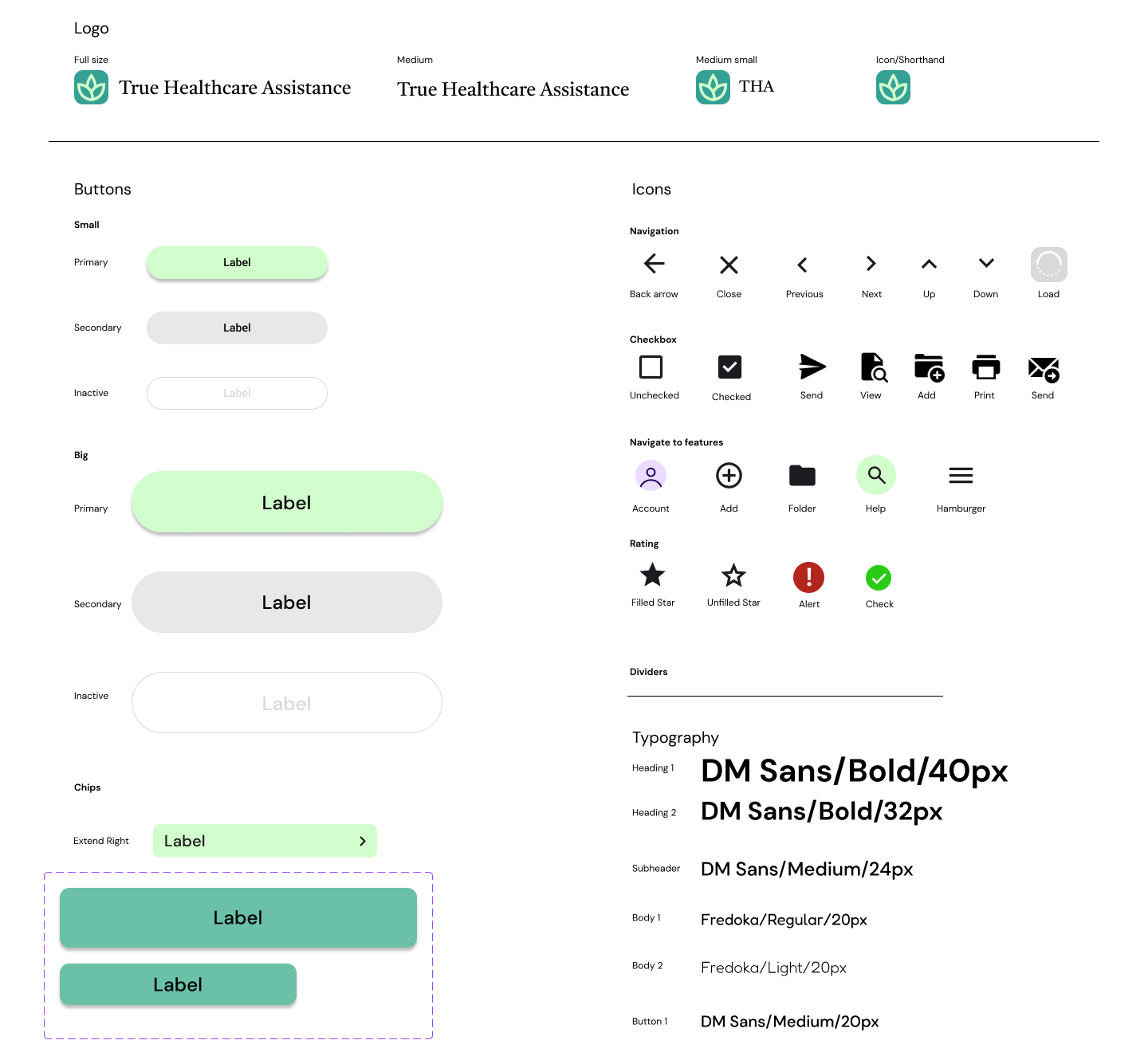1148x1048 pixels.
Task: Toggle the Unfilled Star rating
Action: [733, 575]
